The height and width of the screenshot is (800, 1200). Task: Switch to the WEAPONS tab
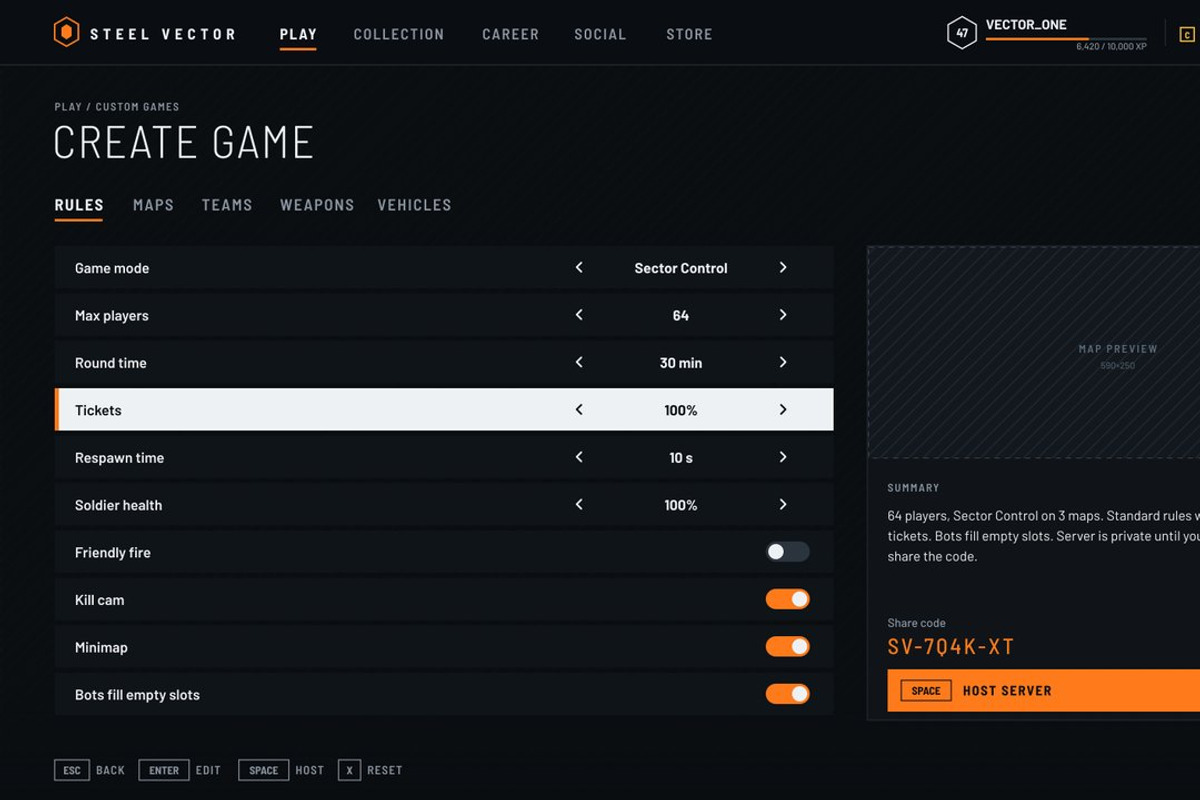point(317,205)
